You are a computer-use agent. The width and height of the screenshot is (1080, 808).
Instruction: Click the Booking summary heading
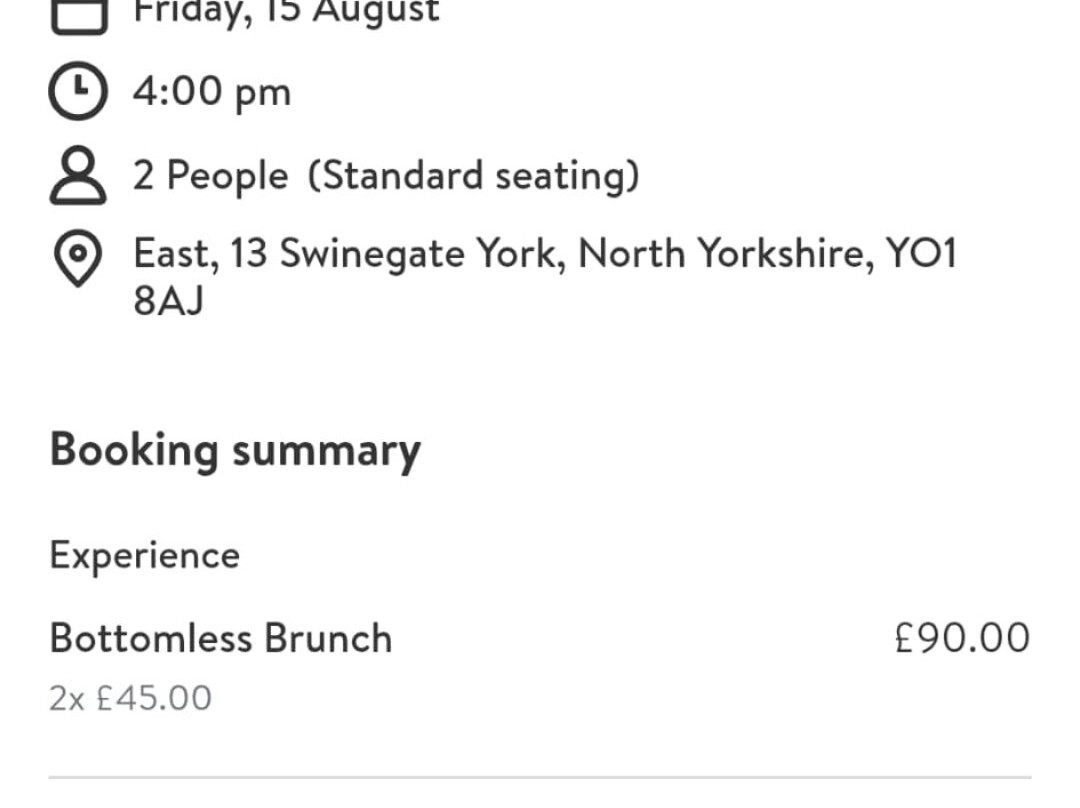point(235,450)
